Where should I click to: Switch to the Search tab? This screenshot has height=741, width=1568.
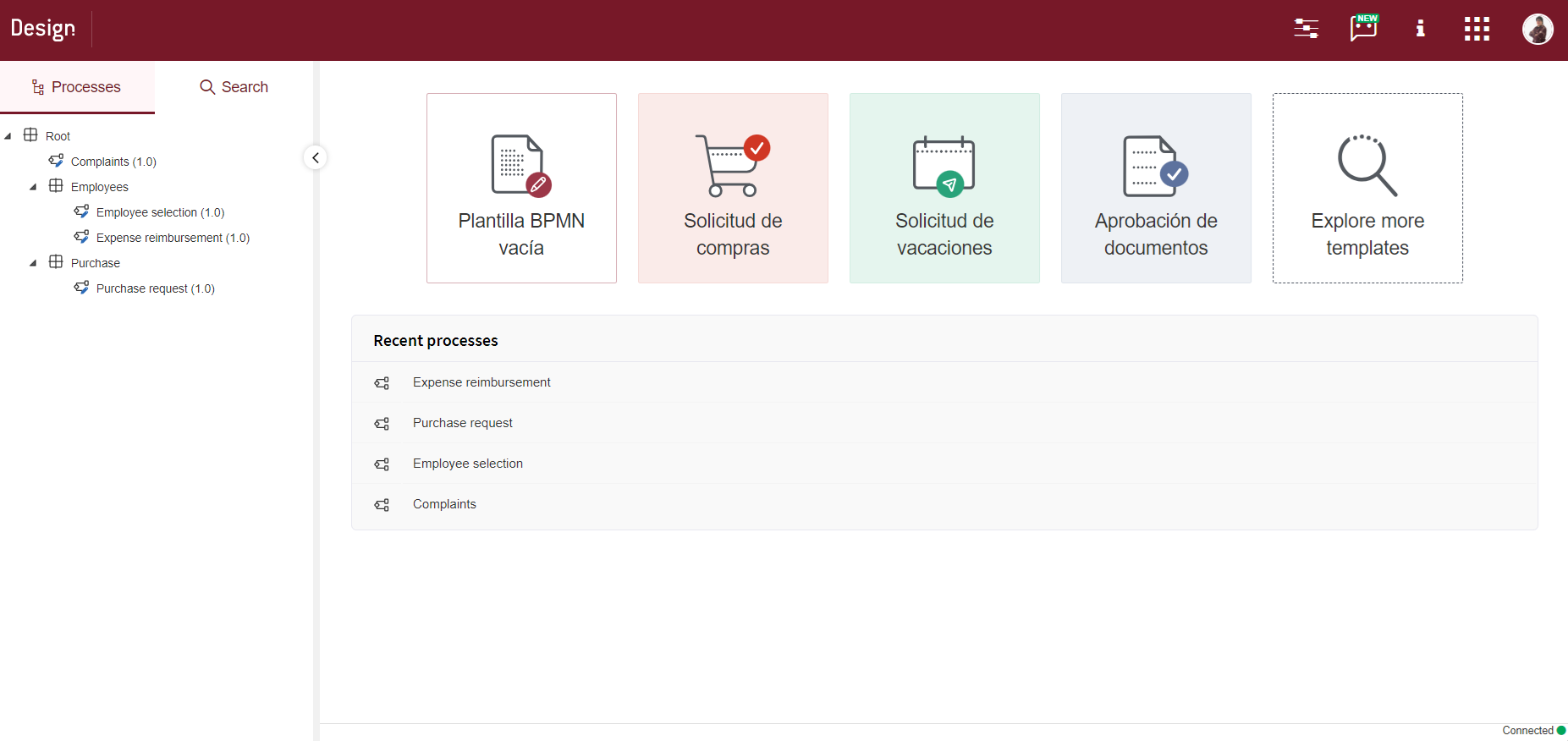click(x=234, y=86)
